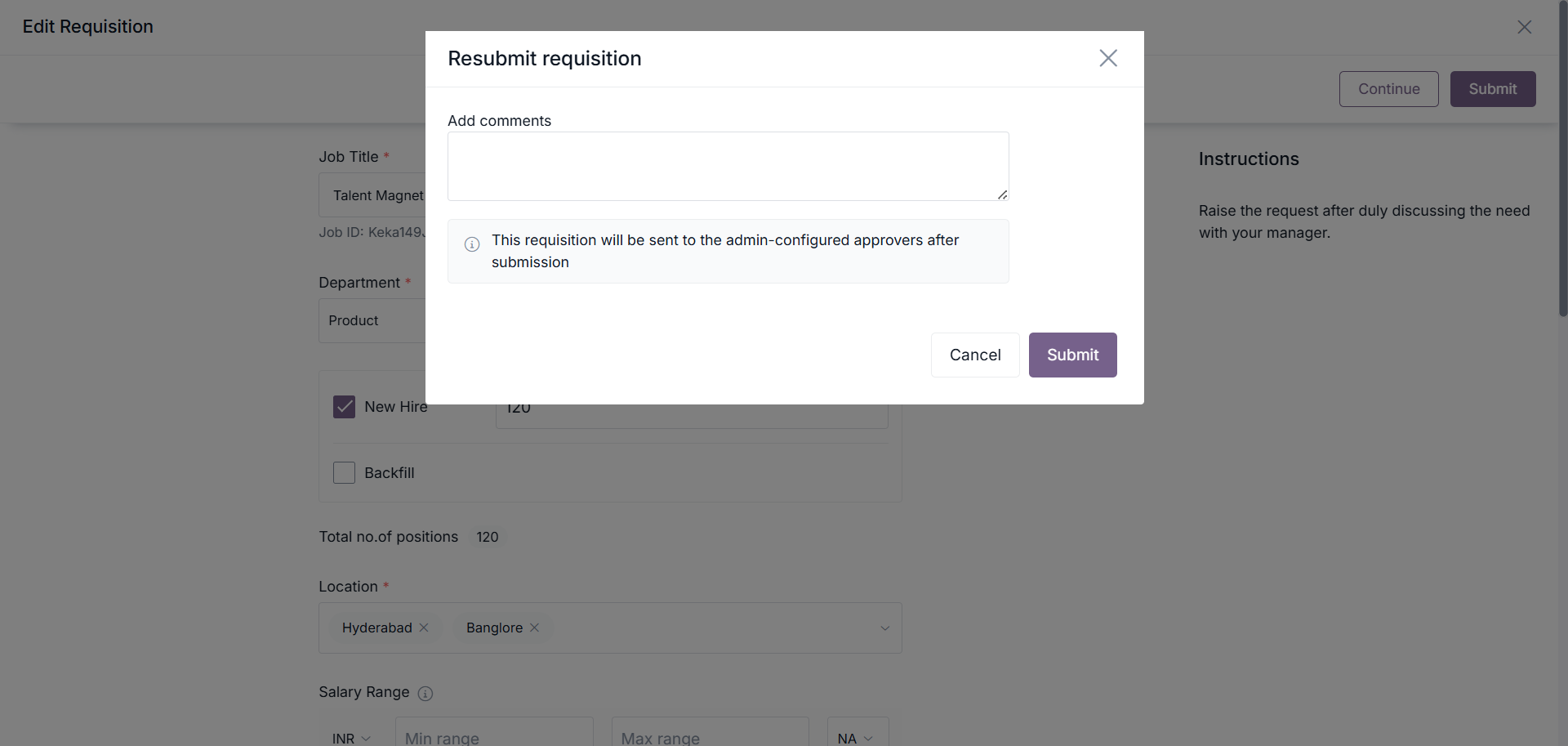
Task: Remove the Banglore location tag
Action: tap(535, 628)
